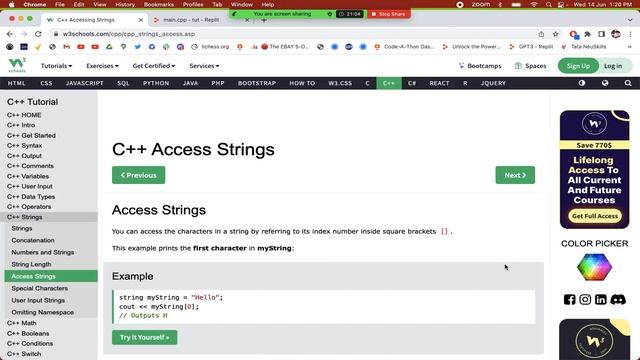Open the Chrome Bookmarks menu
This screenshot has width=640, height=360.
[159, 4]
